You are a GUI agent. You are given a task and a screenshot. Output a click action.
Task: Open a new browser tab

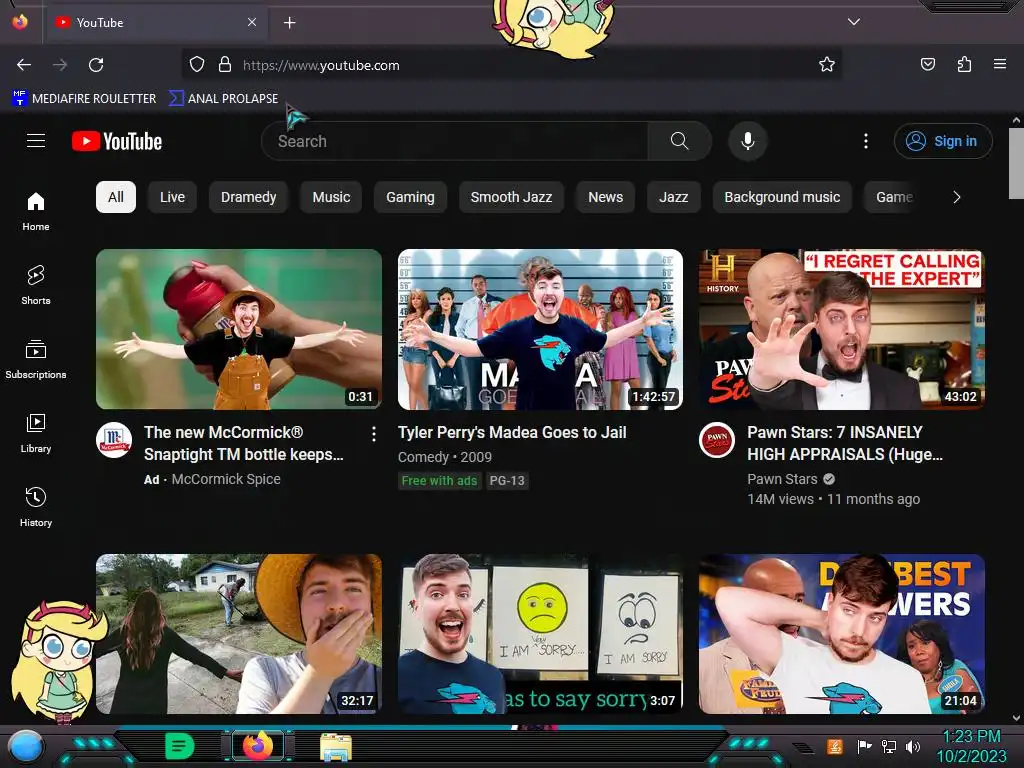point(289,23)
